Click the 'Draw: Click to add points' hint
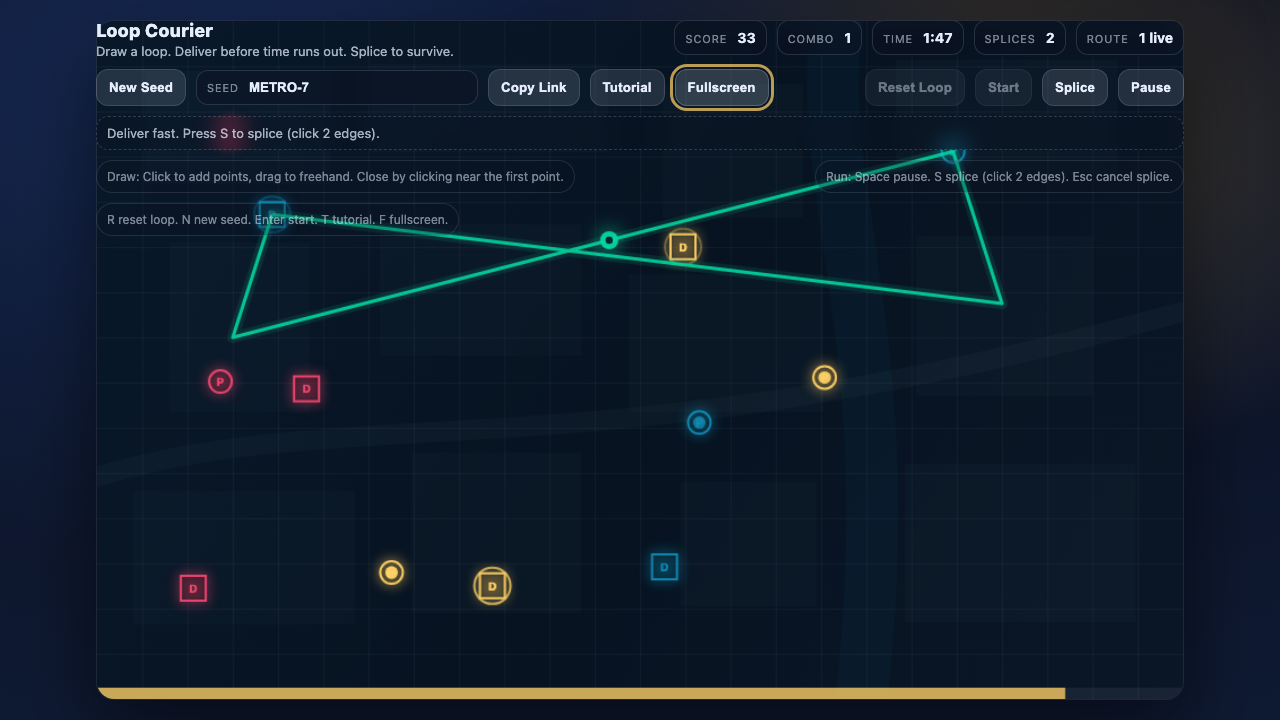This screenshot has width=1280, height=720. (x=335, y=177)
